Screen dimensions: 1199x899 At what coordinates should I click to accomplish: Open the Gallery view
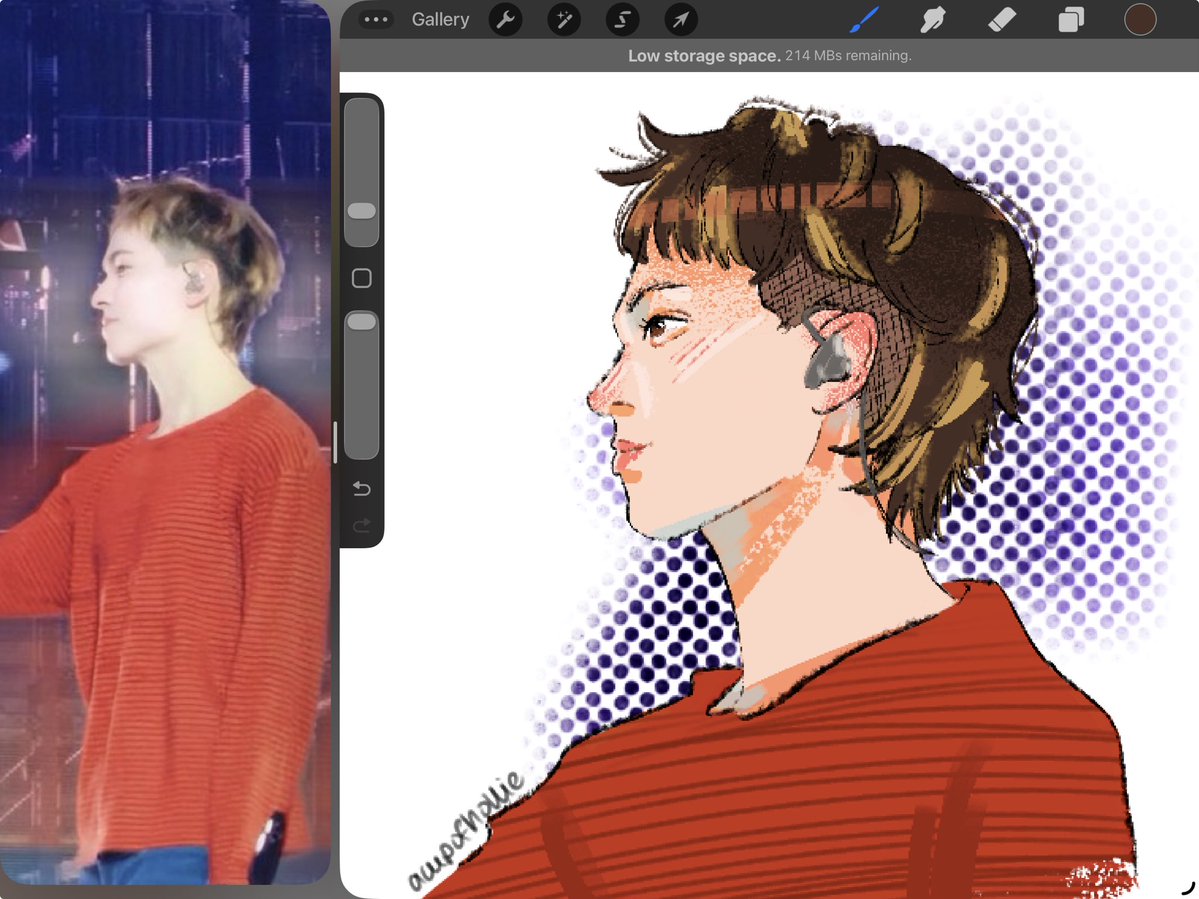pos(440,19)
